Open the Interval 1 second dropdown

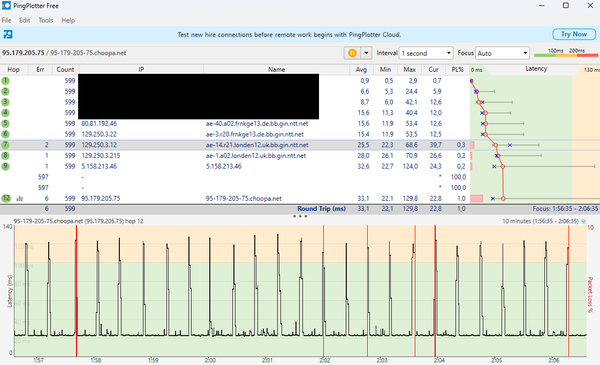pyautogui.click(x=426, y=53)
